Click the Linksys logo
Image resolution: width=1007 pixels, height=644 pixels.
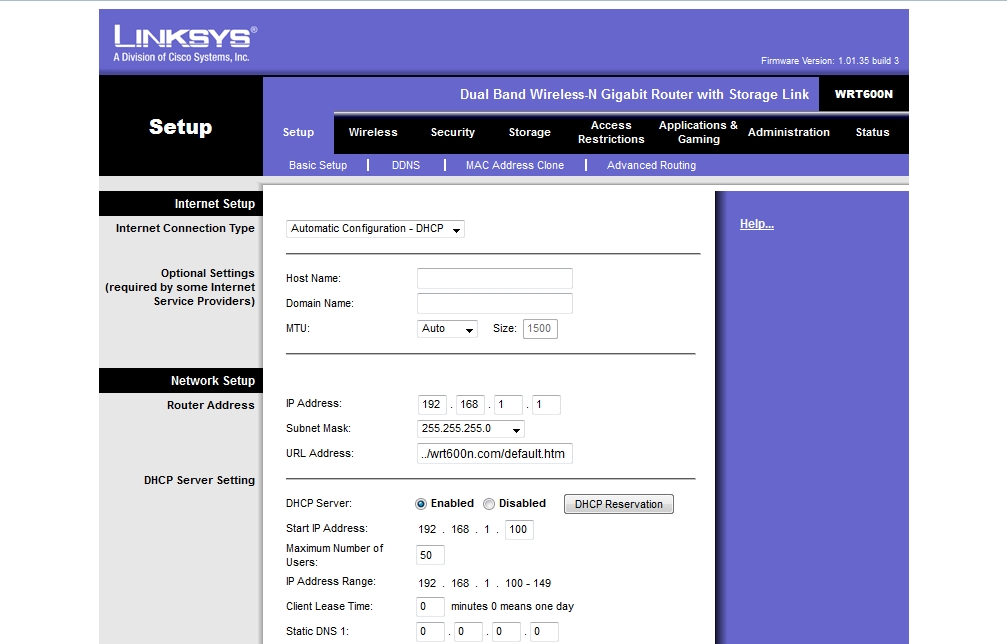coord(186,44)
